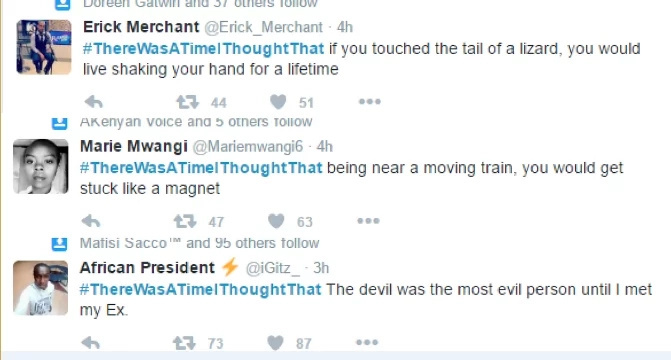Reply to Marie Mwangi's train tweet

point(91,221)
